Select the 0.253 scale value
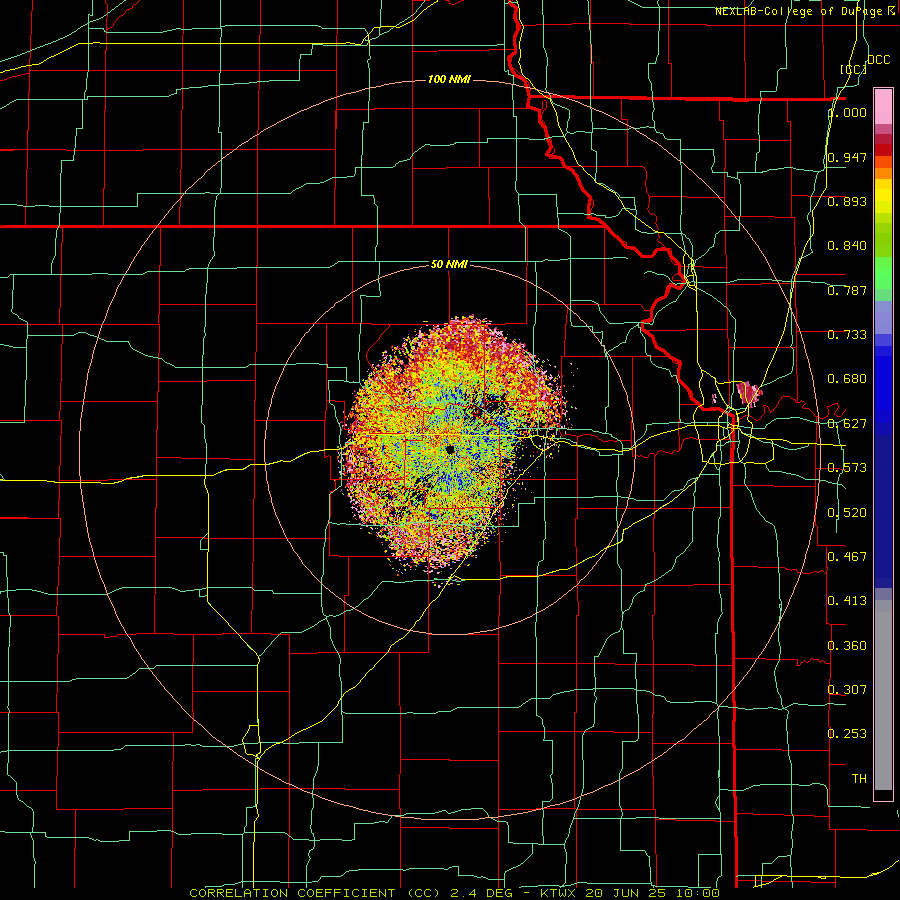This screenshot has width=900, height=900. coord(847,734)
